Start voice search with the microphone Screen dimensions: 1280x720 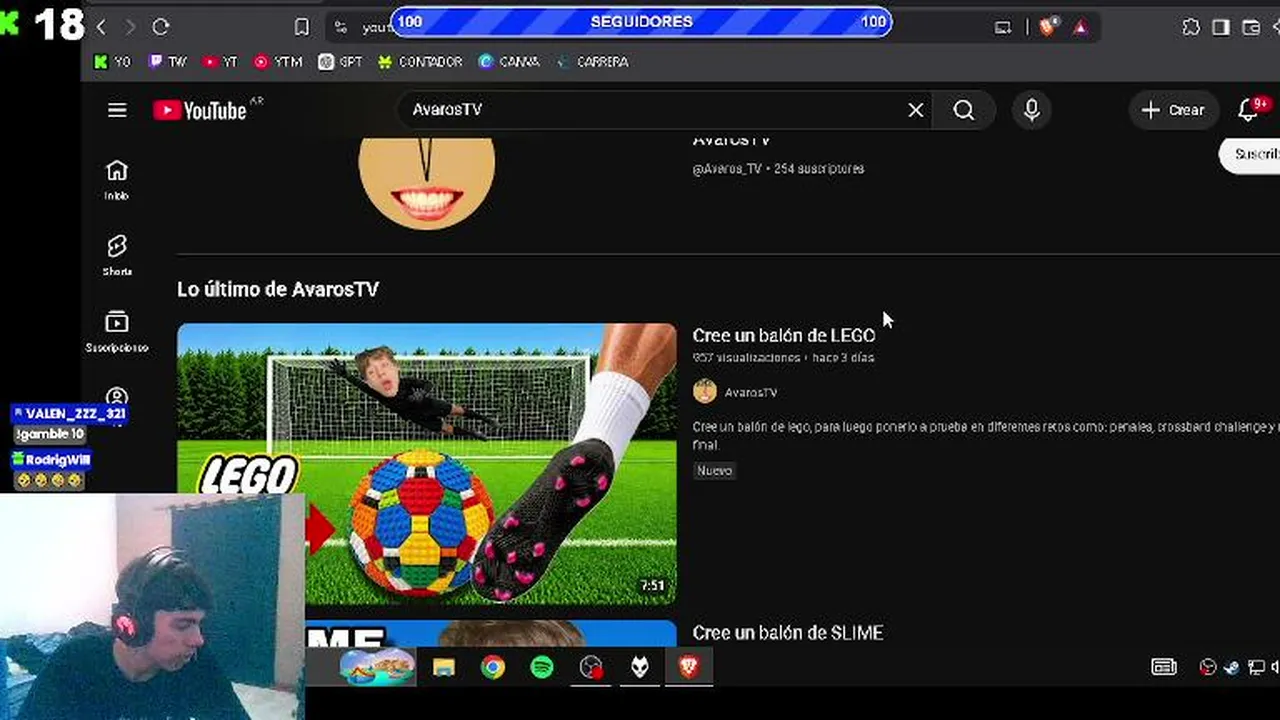pos(1032,110)
